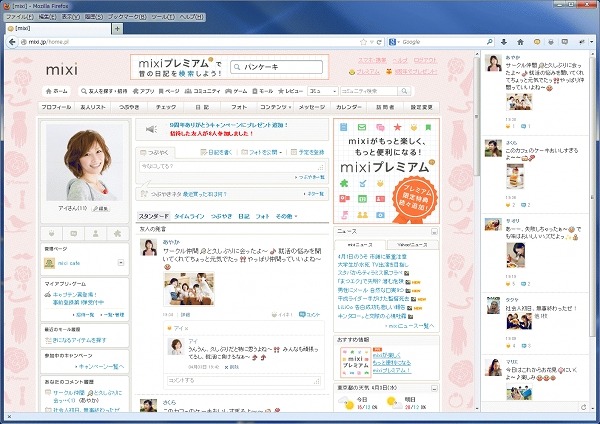Screen dimensions: 600x424
Task: Open the mixiニュース一覧へ link
Action: coord(410,326)
